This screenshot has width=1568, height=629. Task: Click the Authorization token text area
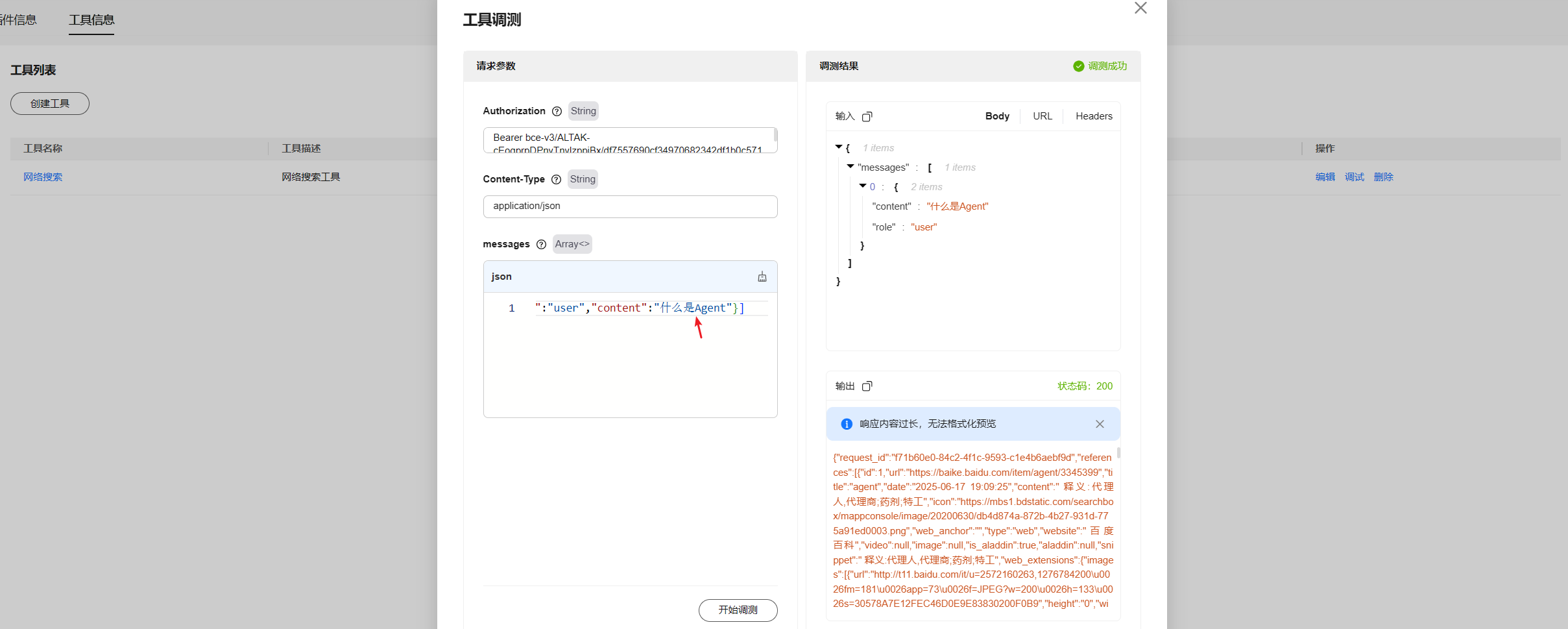point(628,140)
